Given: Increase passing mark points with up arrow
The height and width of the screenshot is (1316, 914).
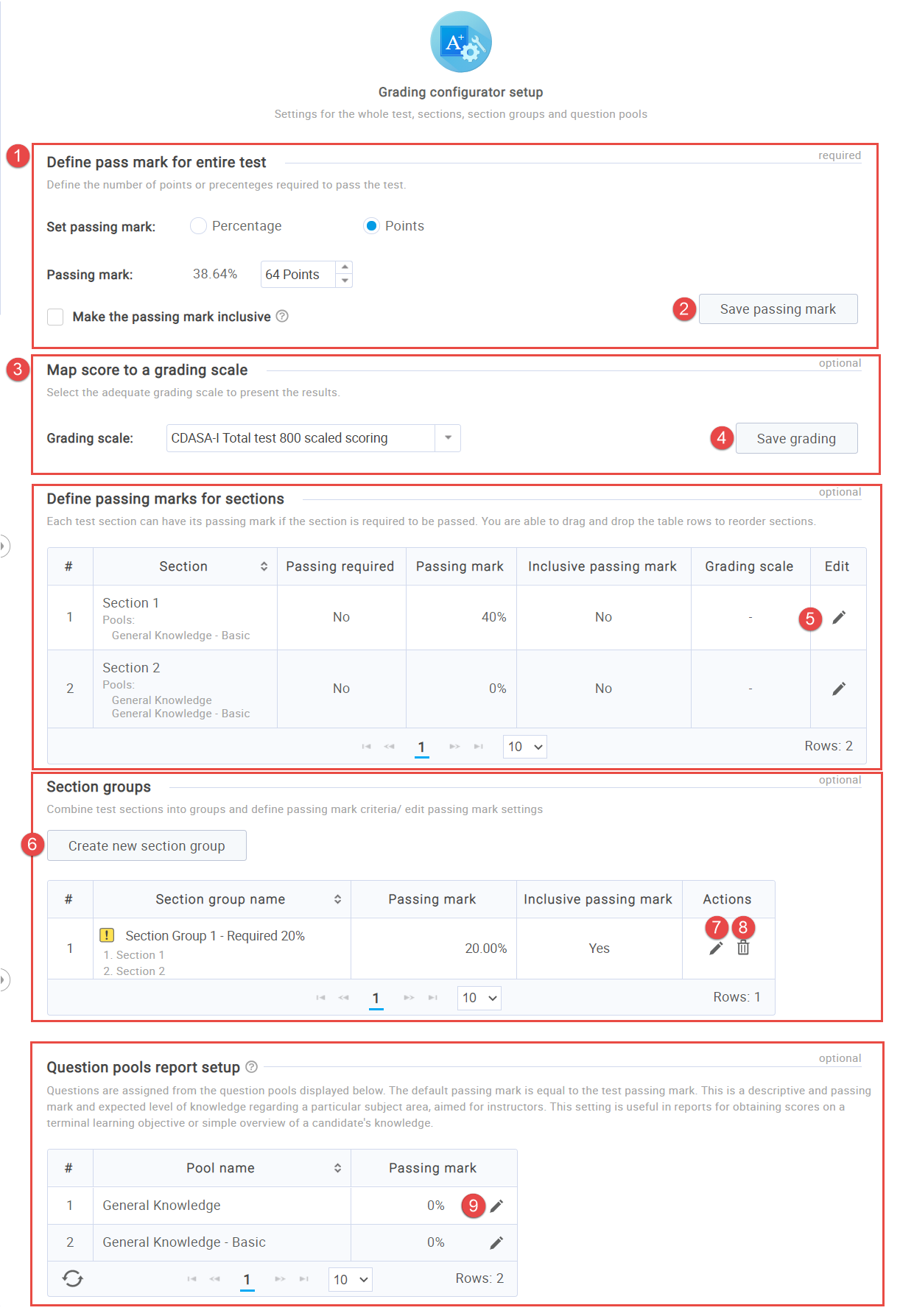Looking at the screenshot, I should pos(345,267).
